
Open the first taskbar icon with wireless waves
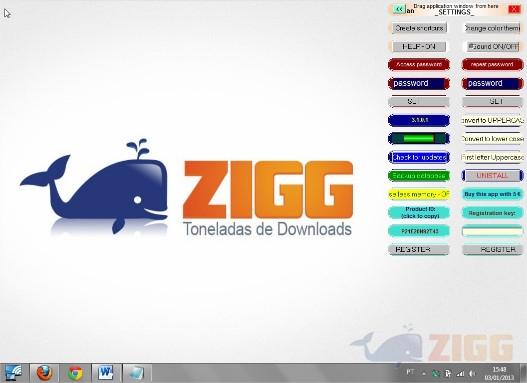[x=13, y=373]
